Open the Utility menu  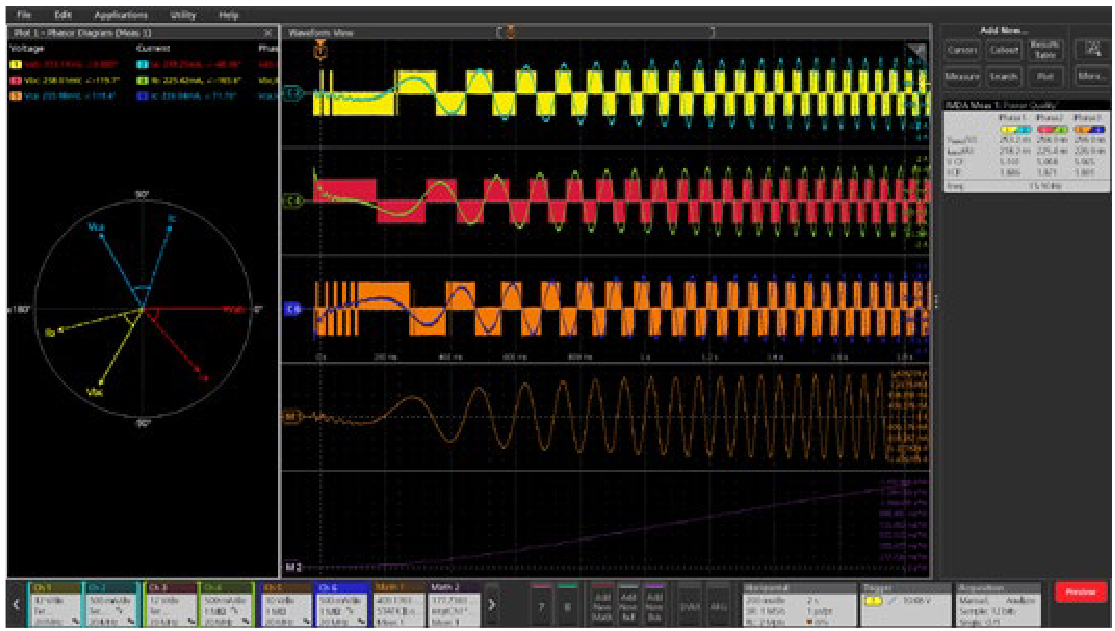click(x=184, y=15)
